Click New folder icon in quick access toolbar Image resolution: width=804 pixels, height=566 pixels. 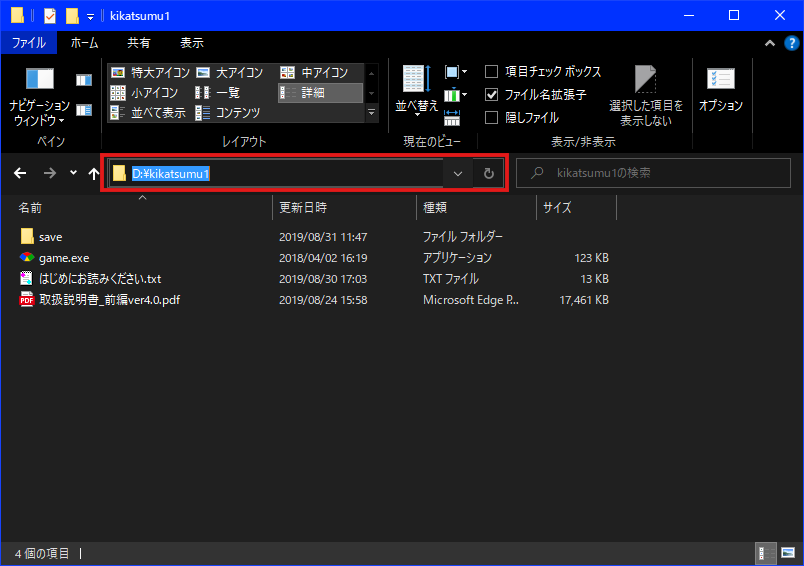tap(72, 16)
